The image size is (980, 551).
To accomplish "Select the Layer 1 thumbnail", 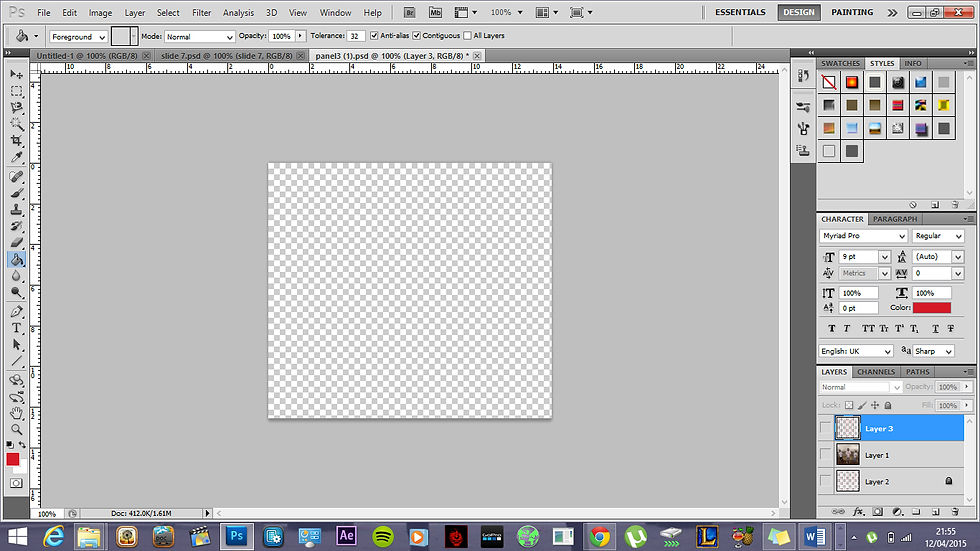I will [x=848, y=455].
